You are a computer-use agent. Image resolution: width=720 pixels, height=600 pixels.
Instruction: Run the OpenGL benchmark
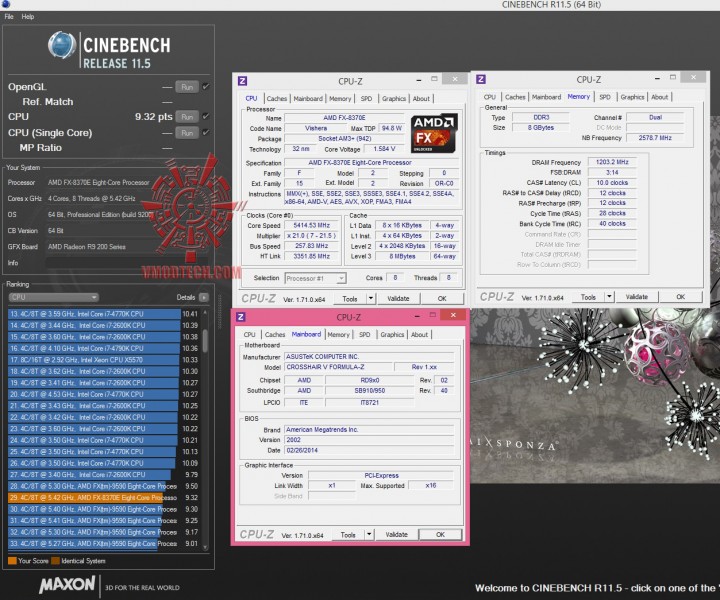[x=187, y=87]
